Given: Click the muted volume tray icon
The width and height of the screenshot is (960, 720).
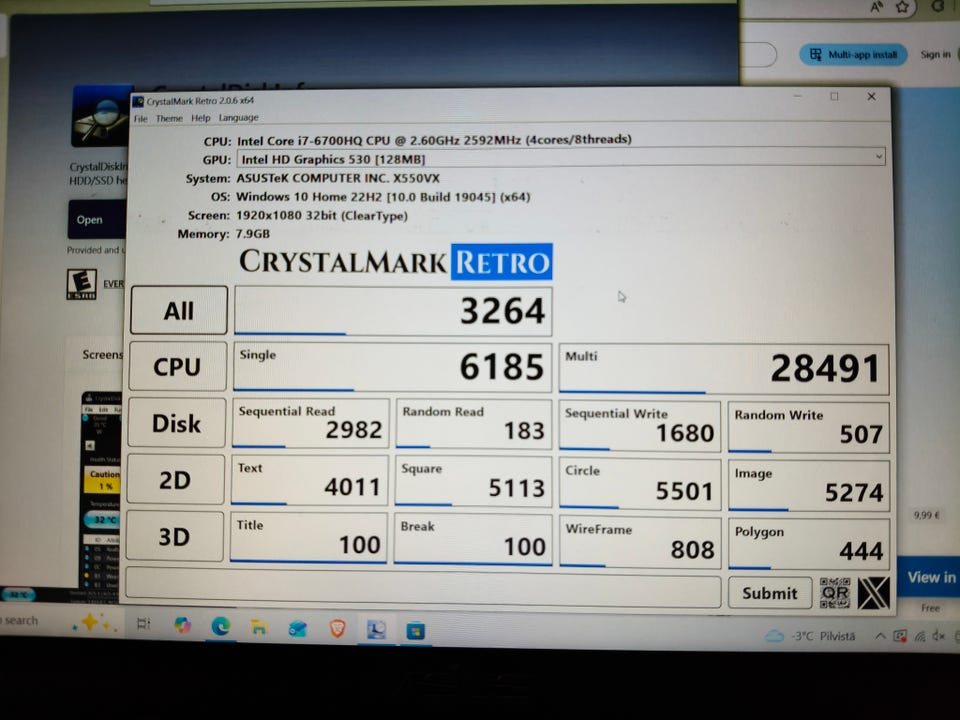Looking at the screenshot, I should 938,636.
